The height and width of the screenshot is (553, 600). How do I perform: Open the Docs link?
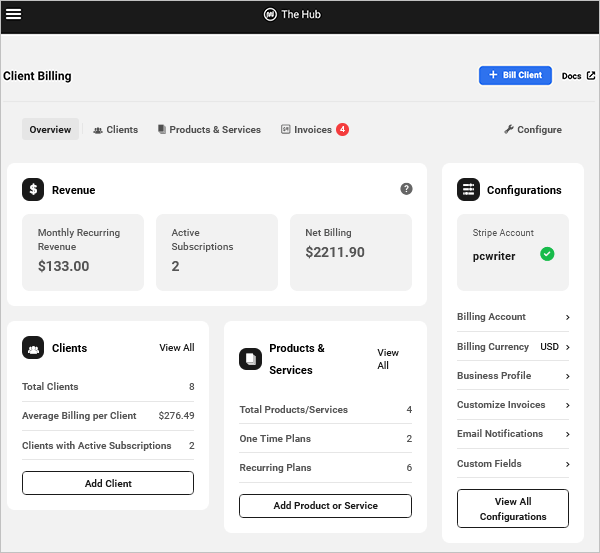pyautogui.click(x=578, y=76)
